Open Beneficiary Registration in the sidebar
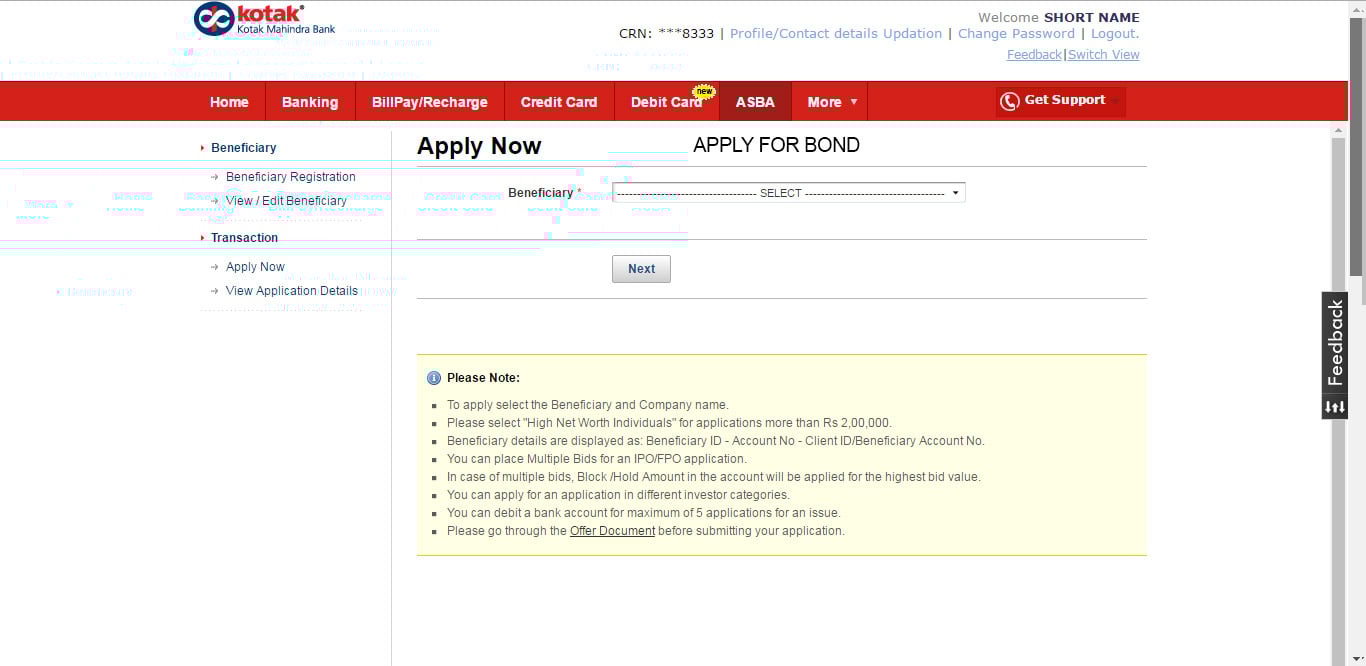 tap(290, 177)
